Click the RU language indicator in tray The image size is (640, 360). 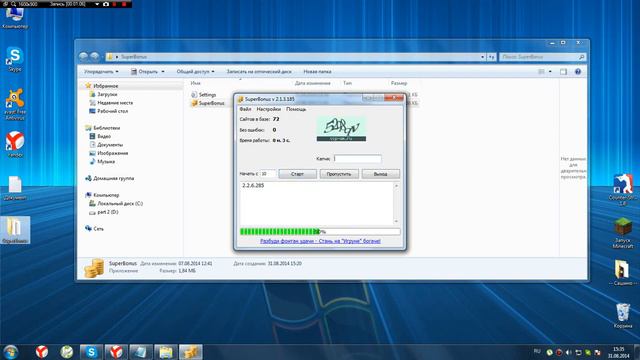537,351
